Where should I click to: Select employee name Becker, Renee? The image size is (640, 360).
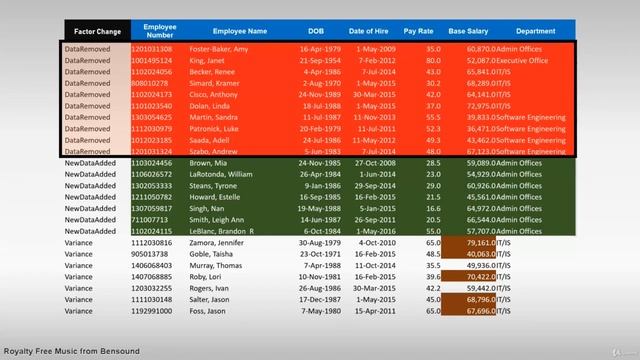click(212, 72)
